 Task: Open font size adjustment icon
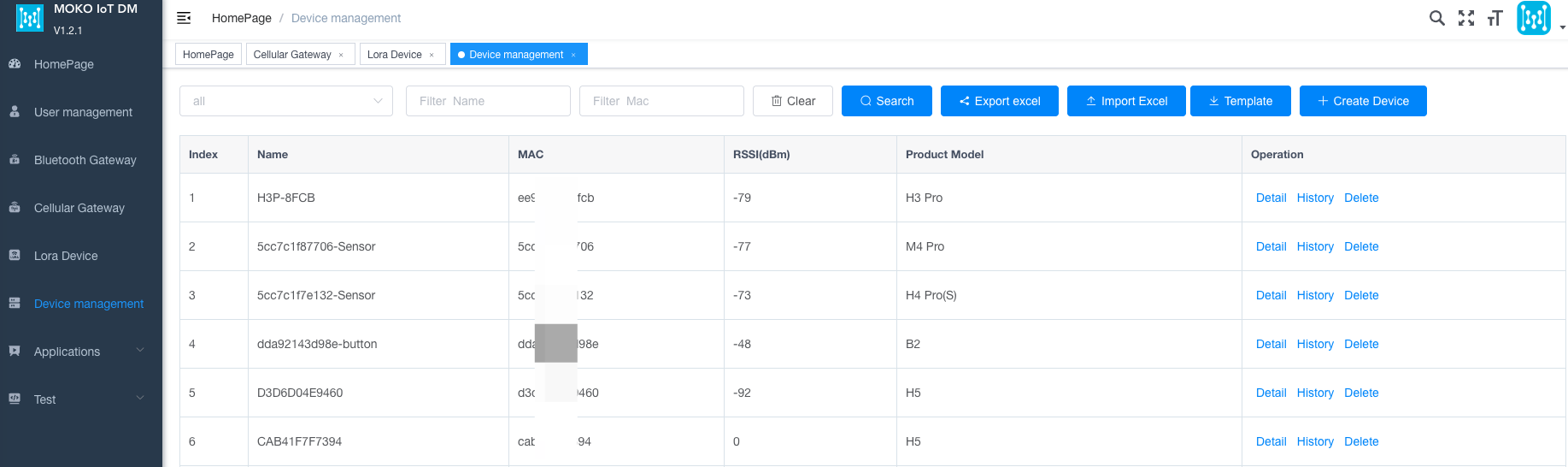[1495, 18]
